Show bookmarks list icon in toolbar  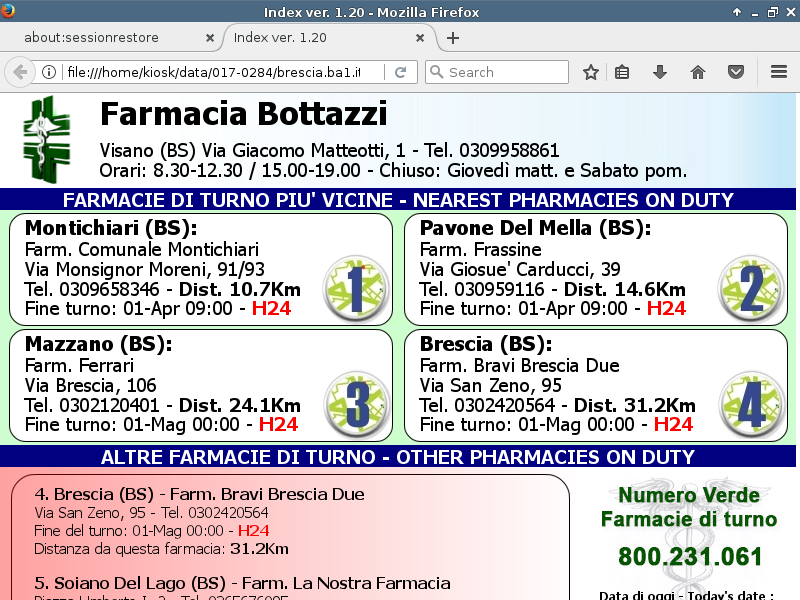623,72
